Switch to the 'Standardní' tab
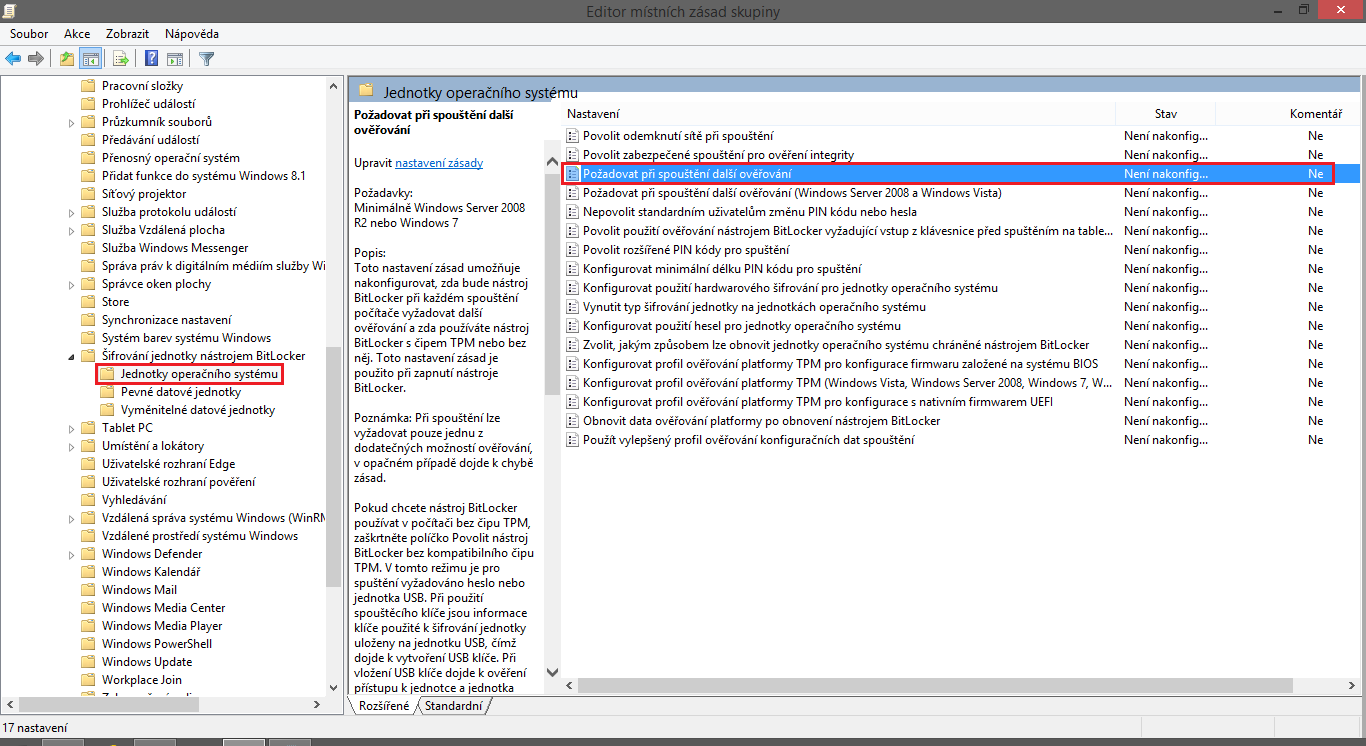The width and height of the screenshot is (1366, 746). click(455, 705)
